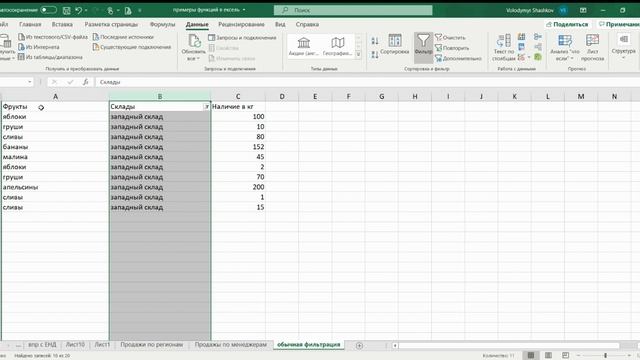Expand the Структура group

(x=623, y=47)
